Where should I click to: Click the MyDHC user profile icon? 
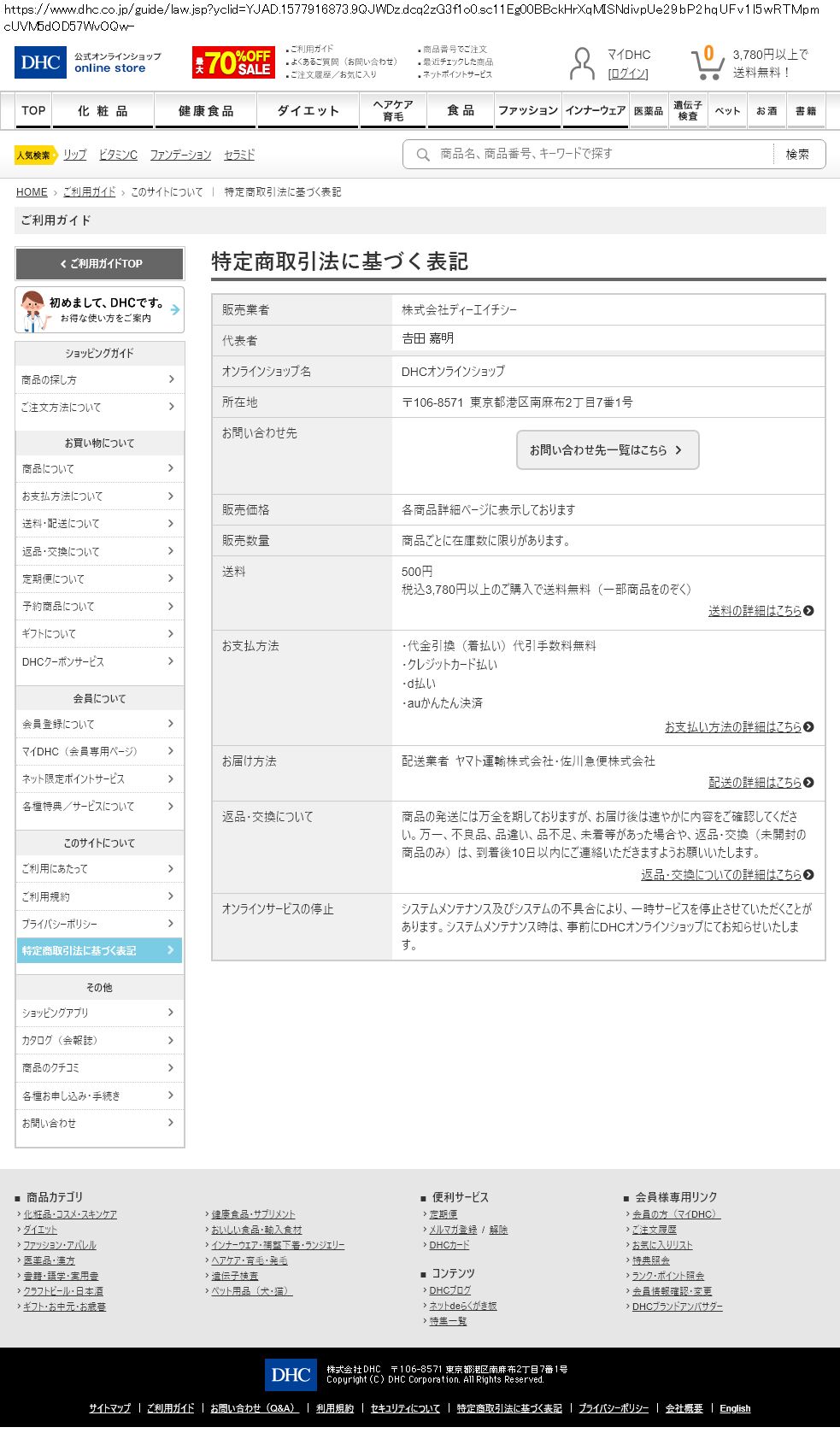click(582, 63)
